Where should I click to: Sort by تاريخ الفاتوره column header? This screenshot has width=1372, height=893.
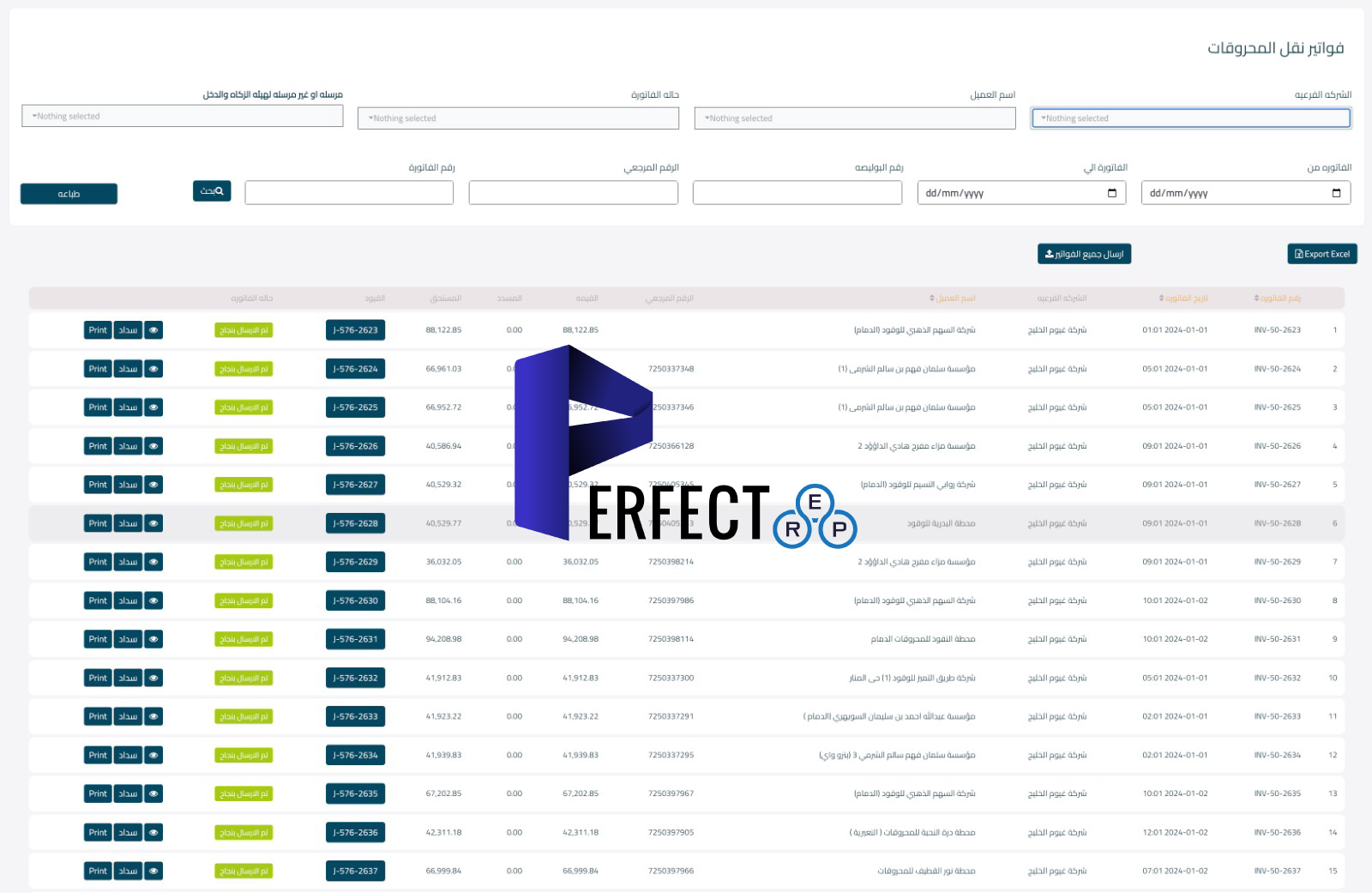[x=1183, y=299]
